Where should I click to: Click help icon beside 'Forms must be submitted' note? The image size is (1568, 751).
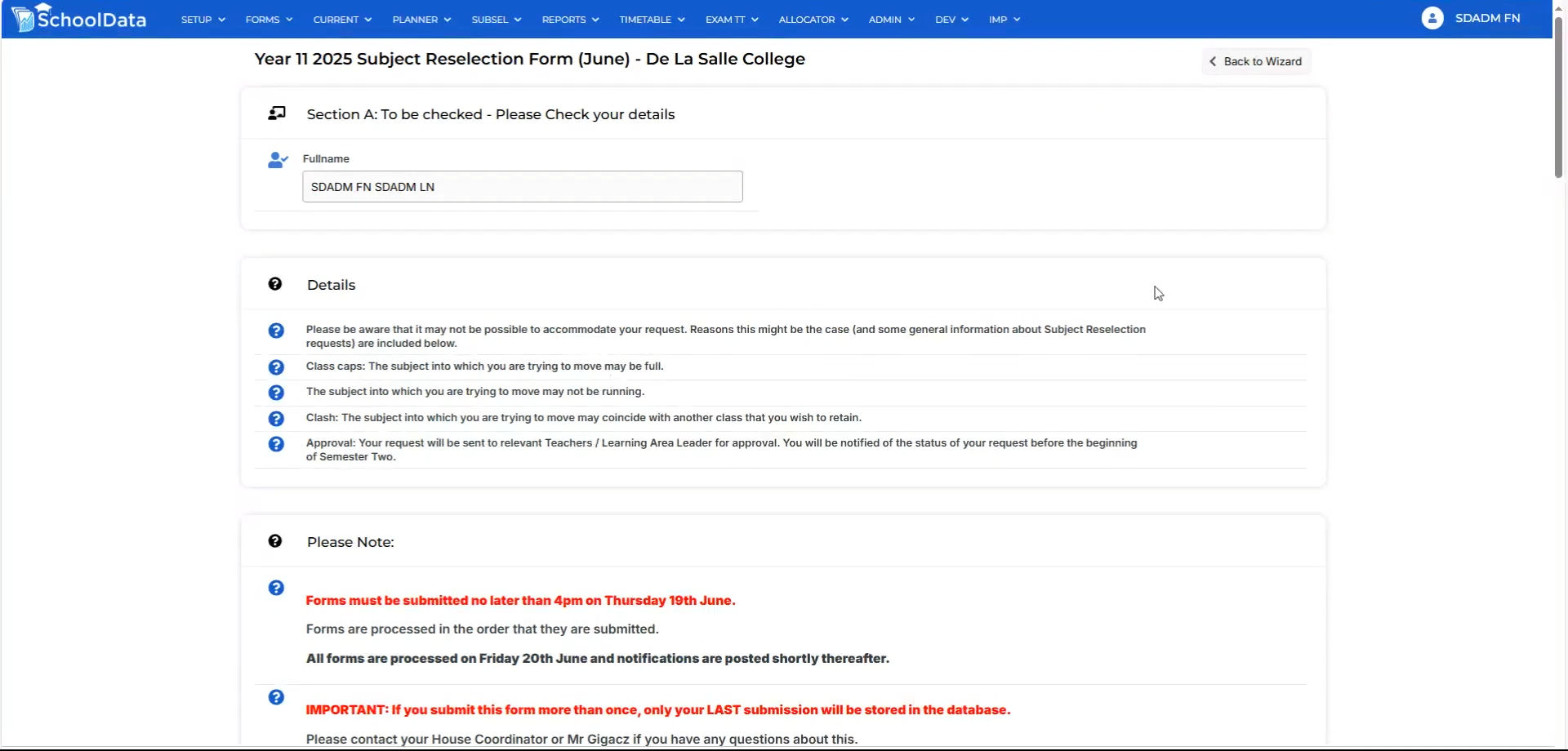click(276, 588)
